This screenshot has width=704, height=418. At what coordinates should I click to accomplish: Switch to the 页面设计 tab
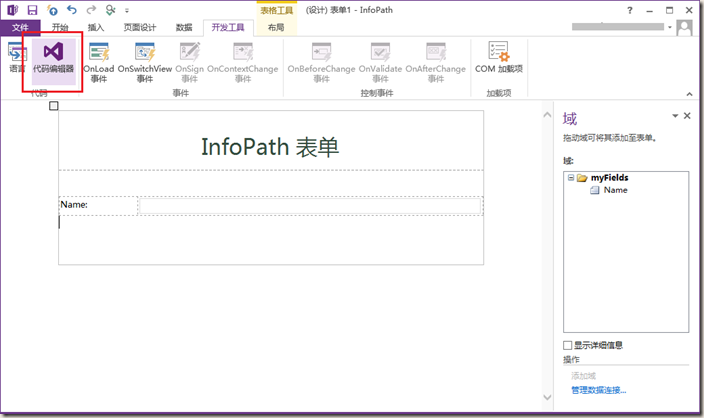140,27
